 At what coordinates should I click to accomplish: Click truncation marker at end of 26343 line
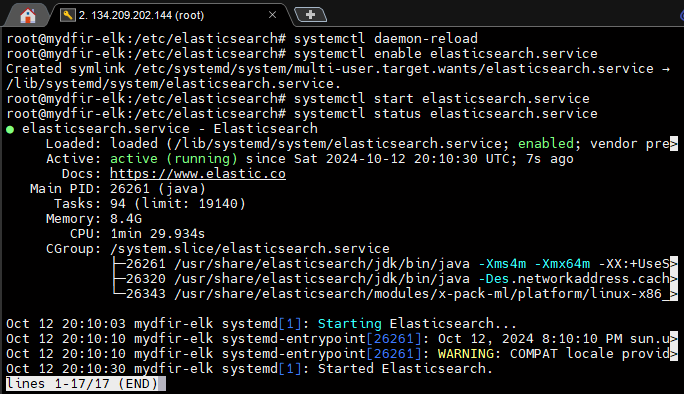[674, 294]
